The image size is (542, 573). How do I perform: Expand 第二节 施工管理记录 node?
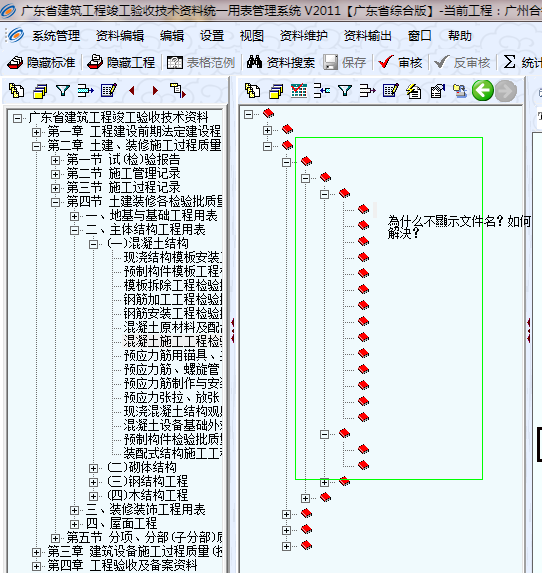click(55, 174)
